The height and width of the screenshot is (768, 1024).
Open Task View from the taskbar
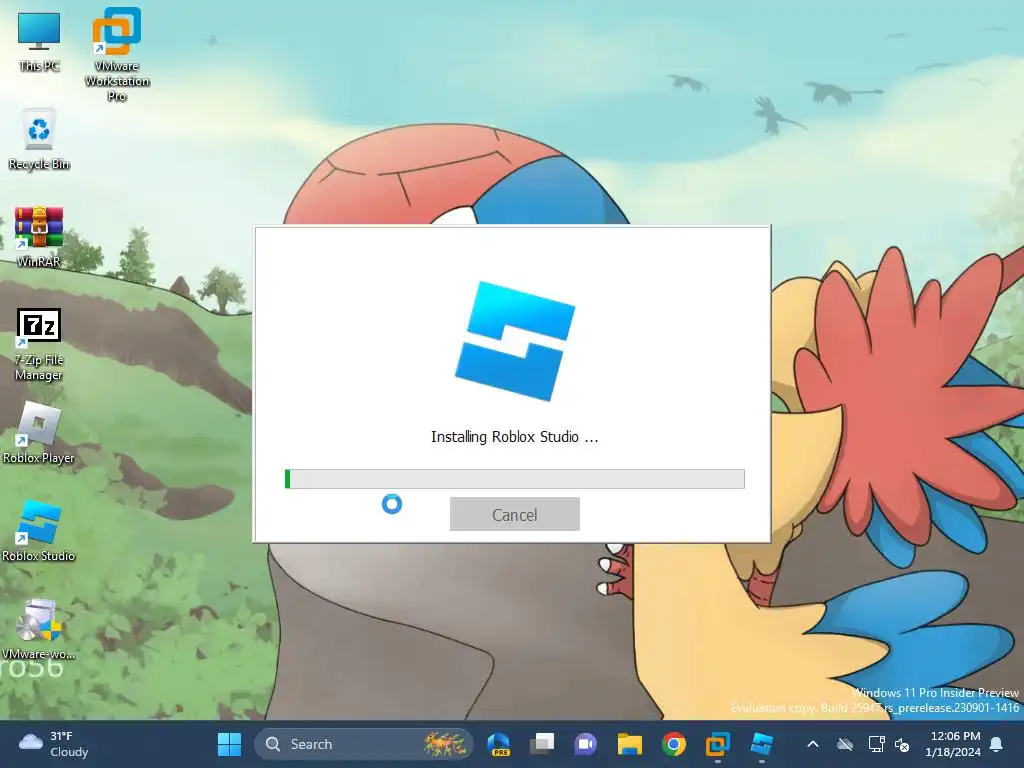coord(542,744)
